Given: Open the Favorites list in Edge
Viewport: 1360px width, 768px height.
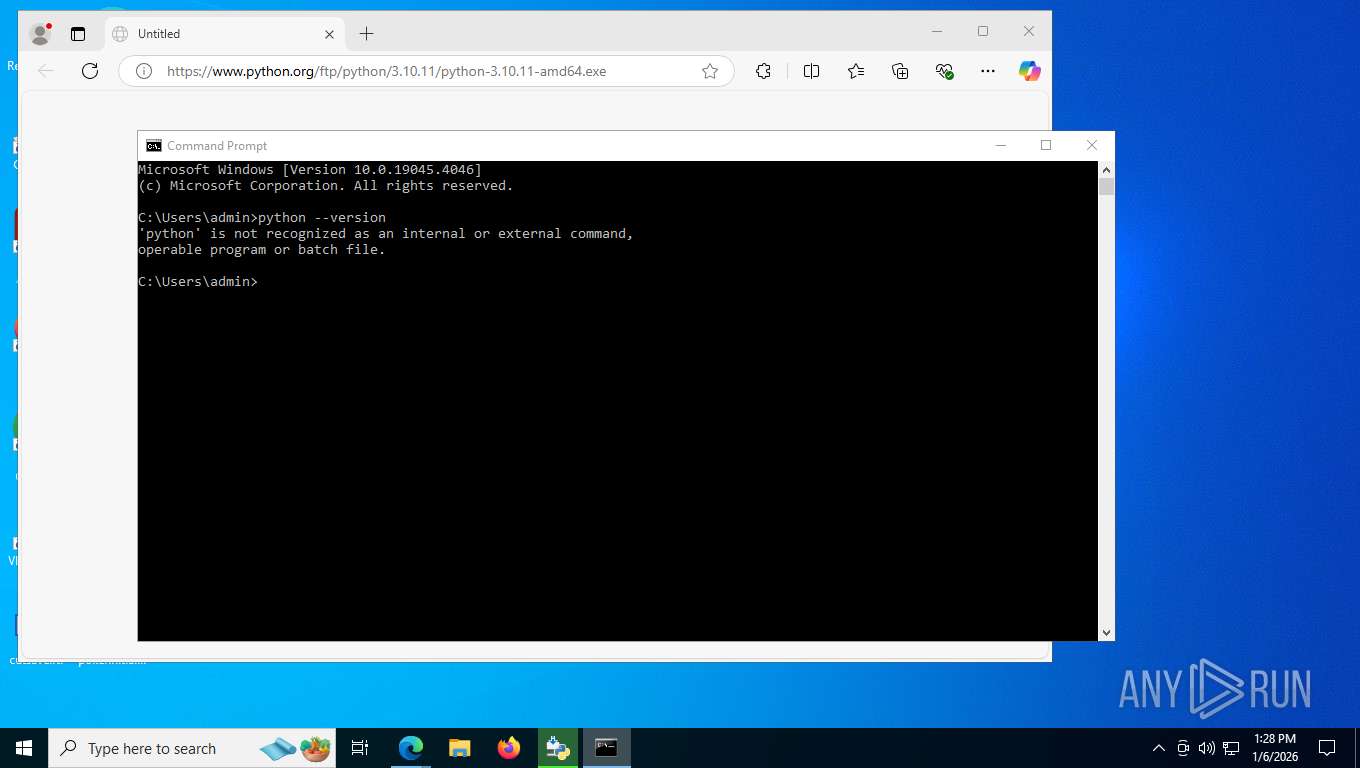Looking at the screenshot, I should pyautogui.click(x=856, y=71).
